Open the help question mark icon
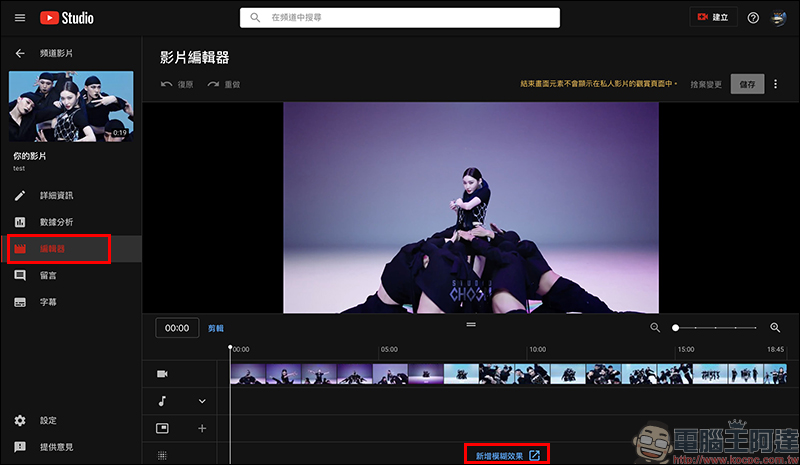The image size is (800, 465). click(x=753, y=18)
